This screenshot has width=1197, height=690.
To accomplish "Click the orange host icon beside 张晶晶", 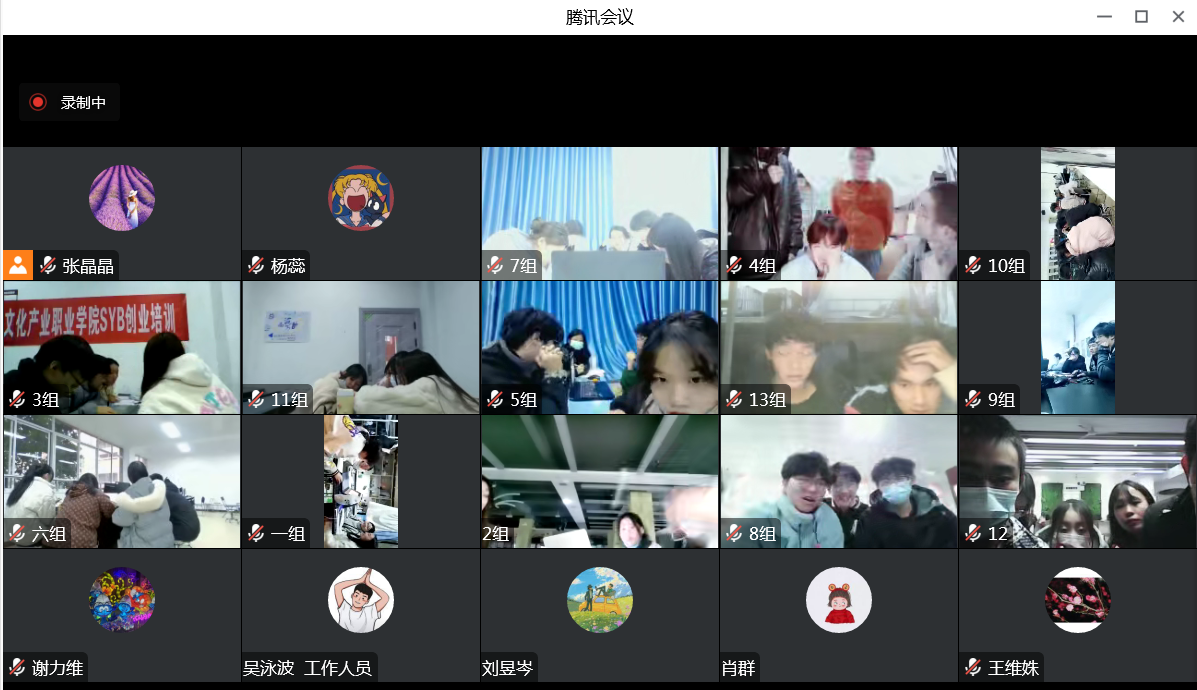I will click(x=18, y=265).
